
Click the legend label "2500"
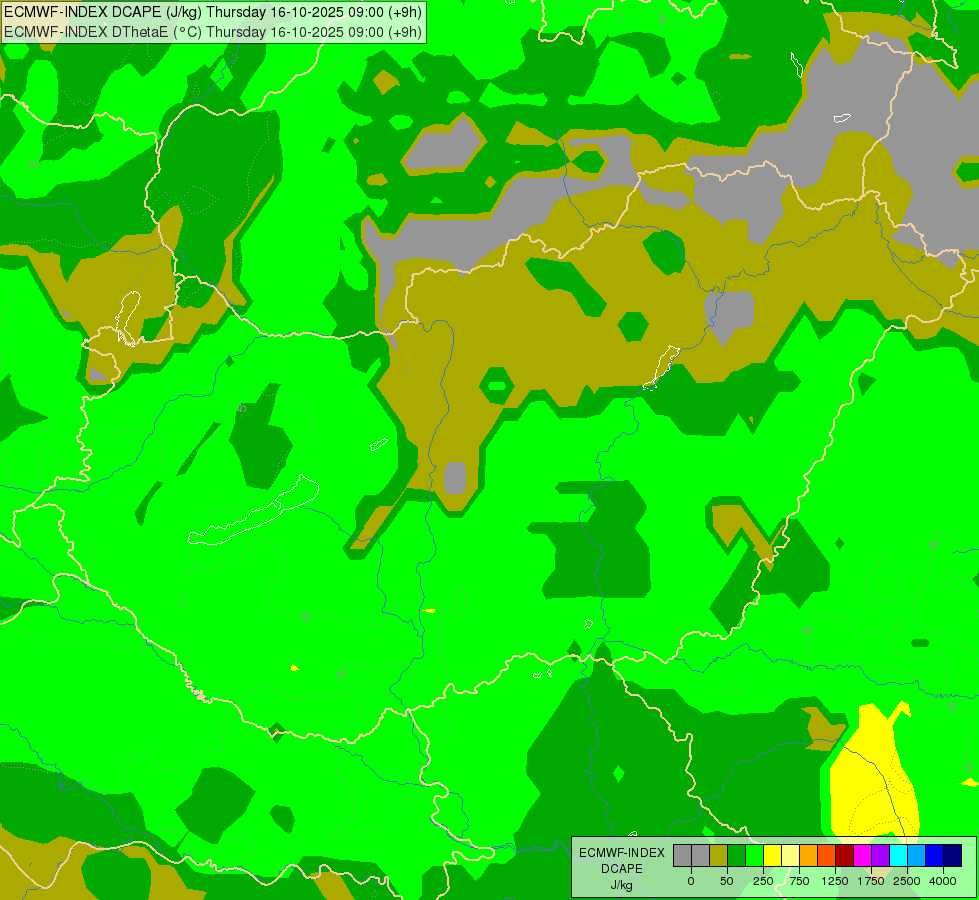pos(907,881)
